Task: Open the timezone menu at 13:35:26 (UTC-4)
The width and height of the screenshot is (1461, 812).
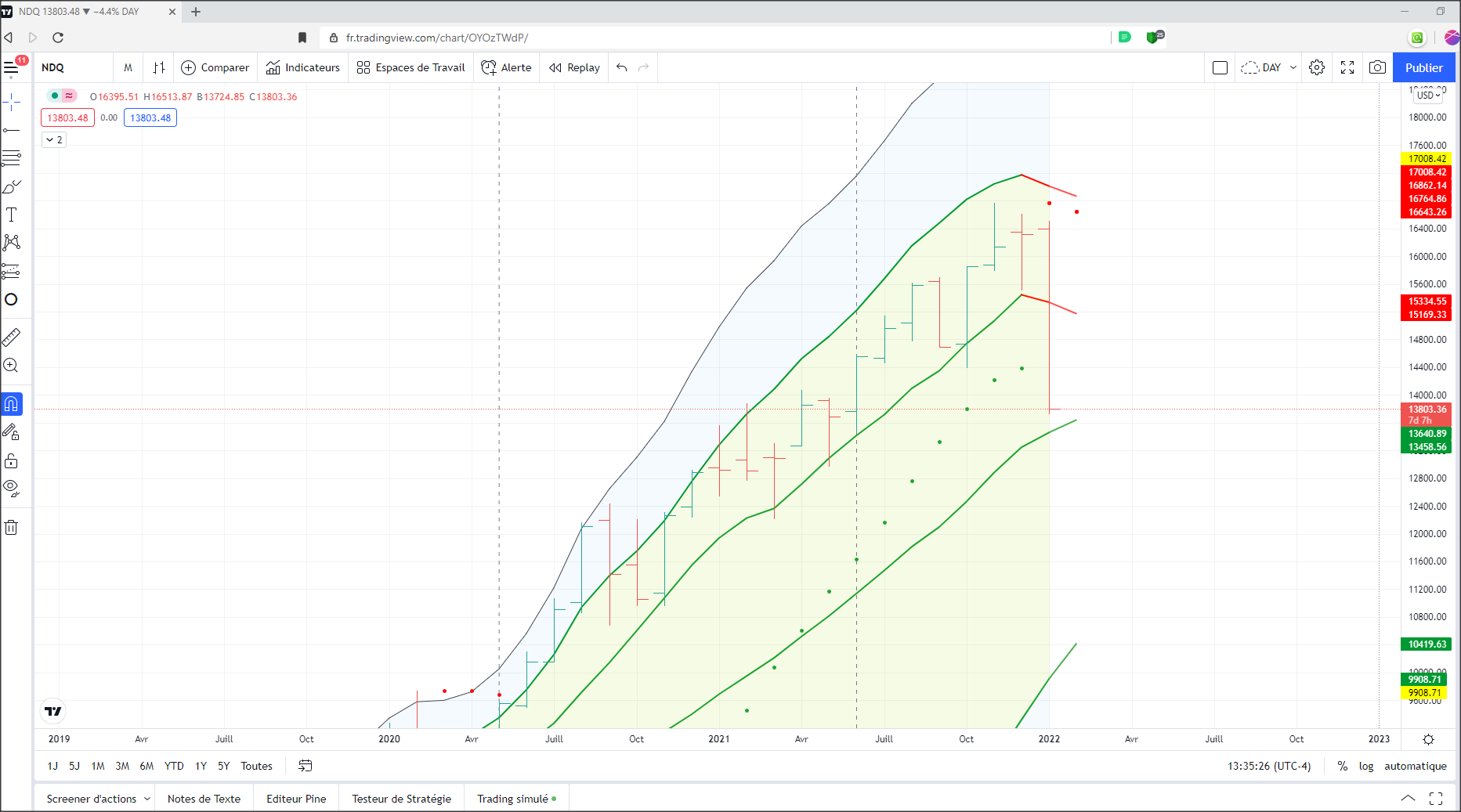Action: click(1269, 766)
